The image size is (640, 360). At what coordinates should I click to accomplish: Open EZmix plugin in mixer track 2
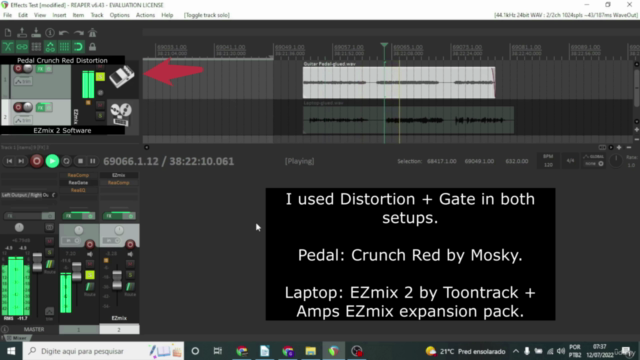[x=119, y=175]
